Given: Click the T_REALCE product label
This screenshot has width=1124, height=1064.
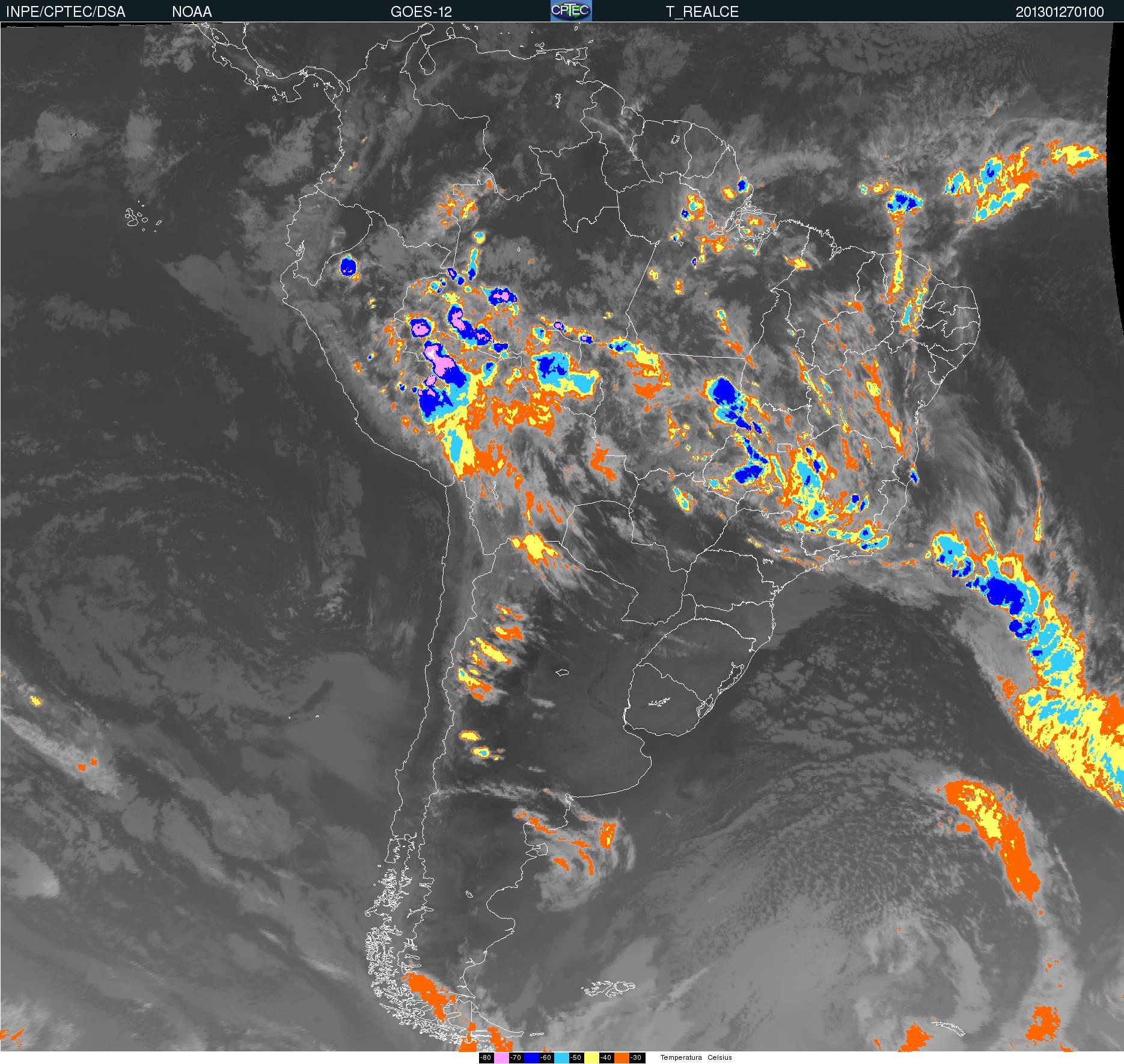Looking at the screenshot, I should (x=702, y=11).
